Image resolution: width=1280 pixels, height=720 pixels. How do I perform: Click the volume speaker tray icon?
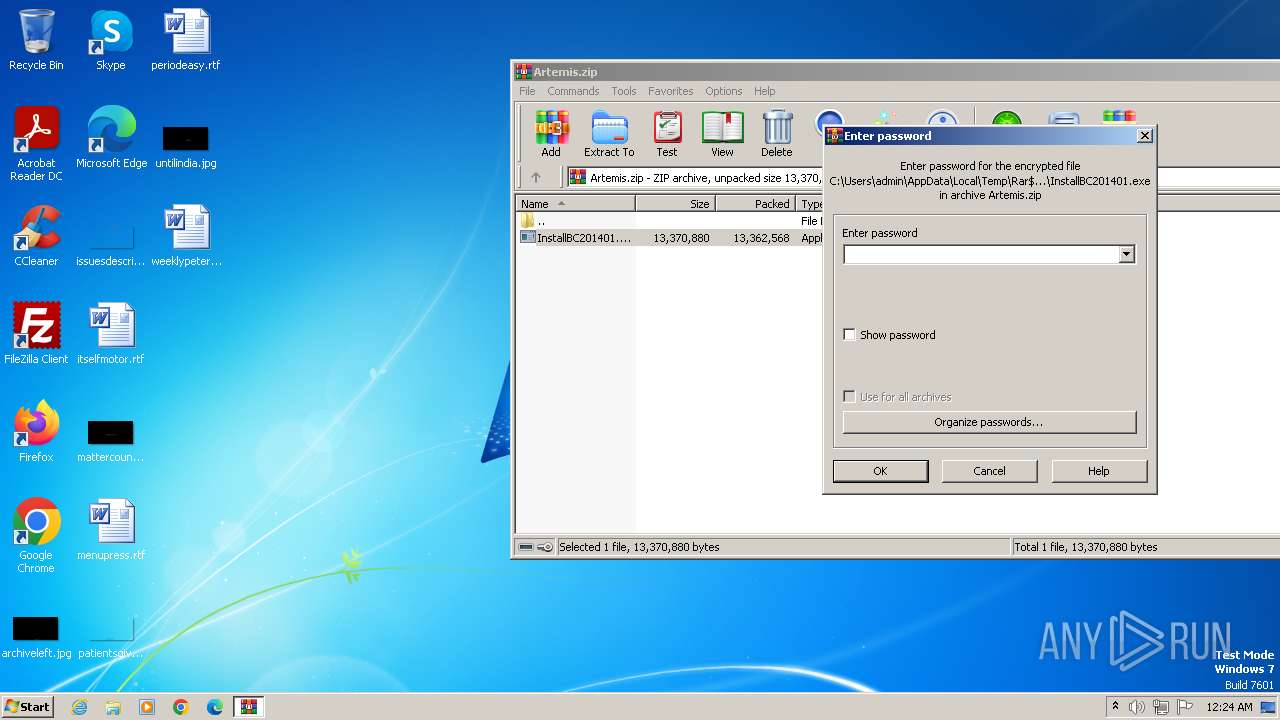(x=1137, y=707)
